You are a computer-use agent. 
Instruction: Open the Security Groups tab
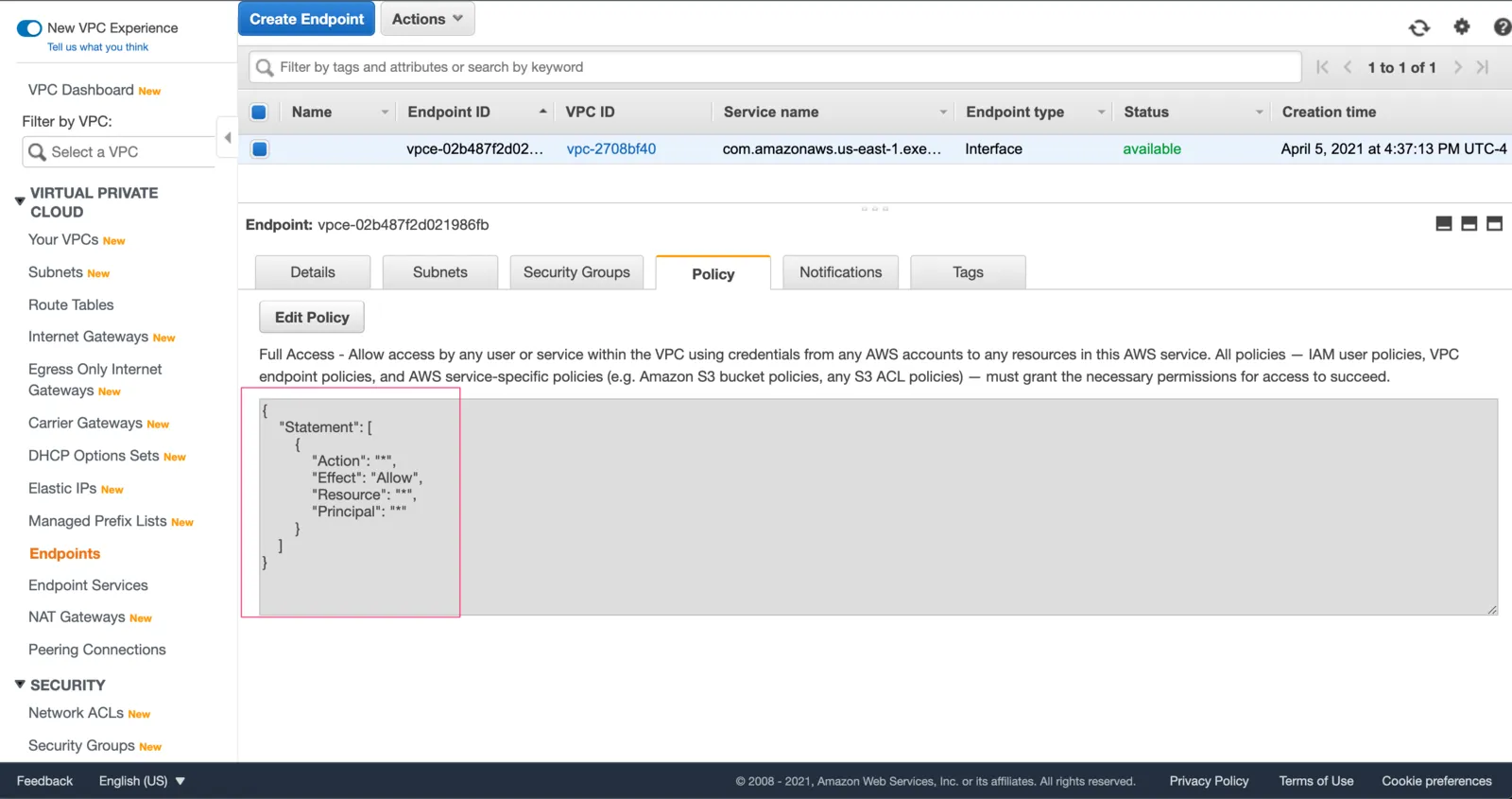click(x=576, y=272)
